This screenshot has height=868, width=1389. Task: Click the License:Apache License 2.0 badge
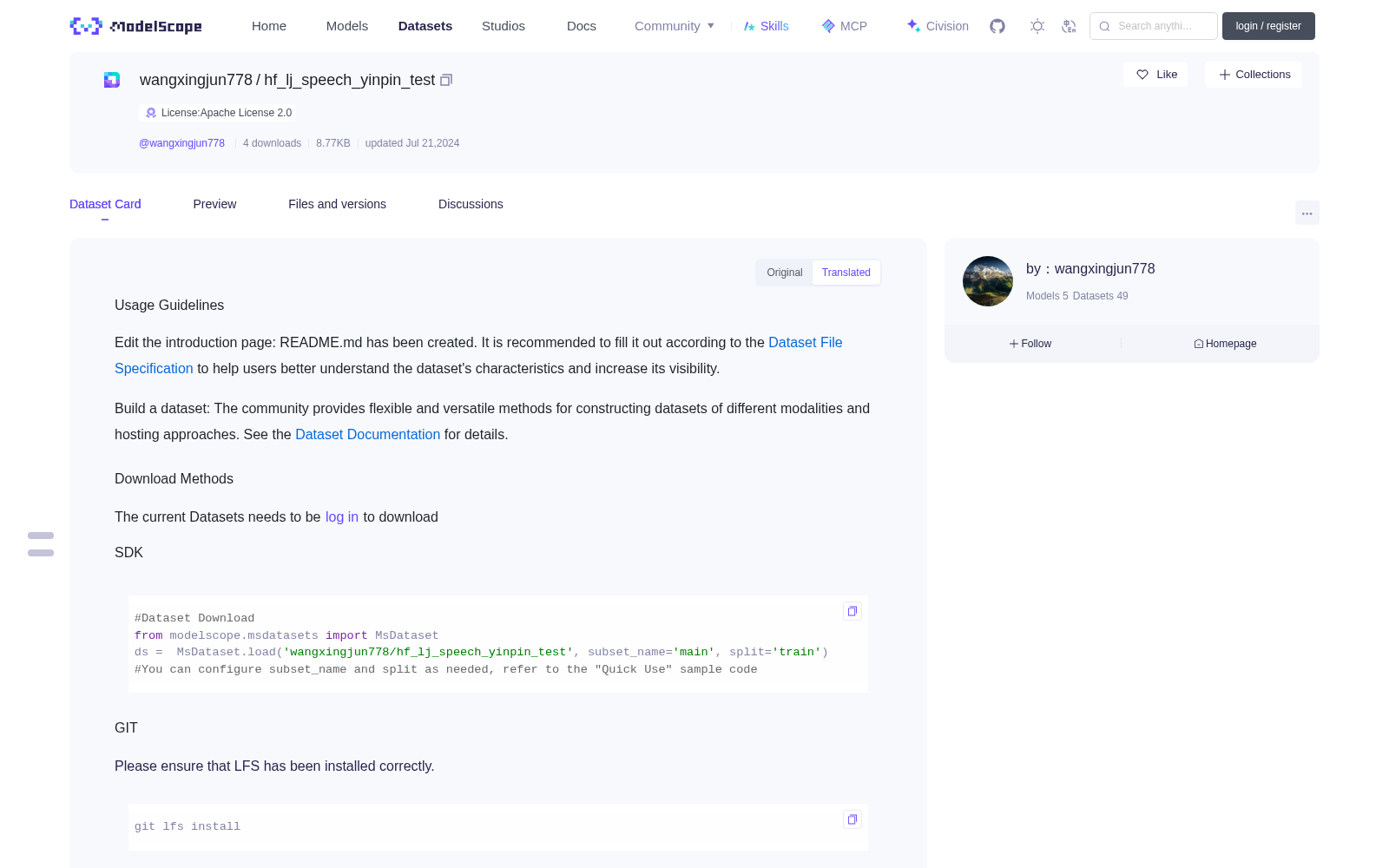[x=218, y=113]
